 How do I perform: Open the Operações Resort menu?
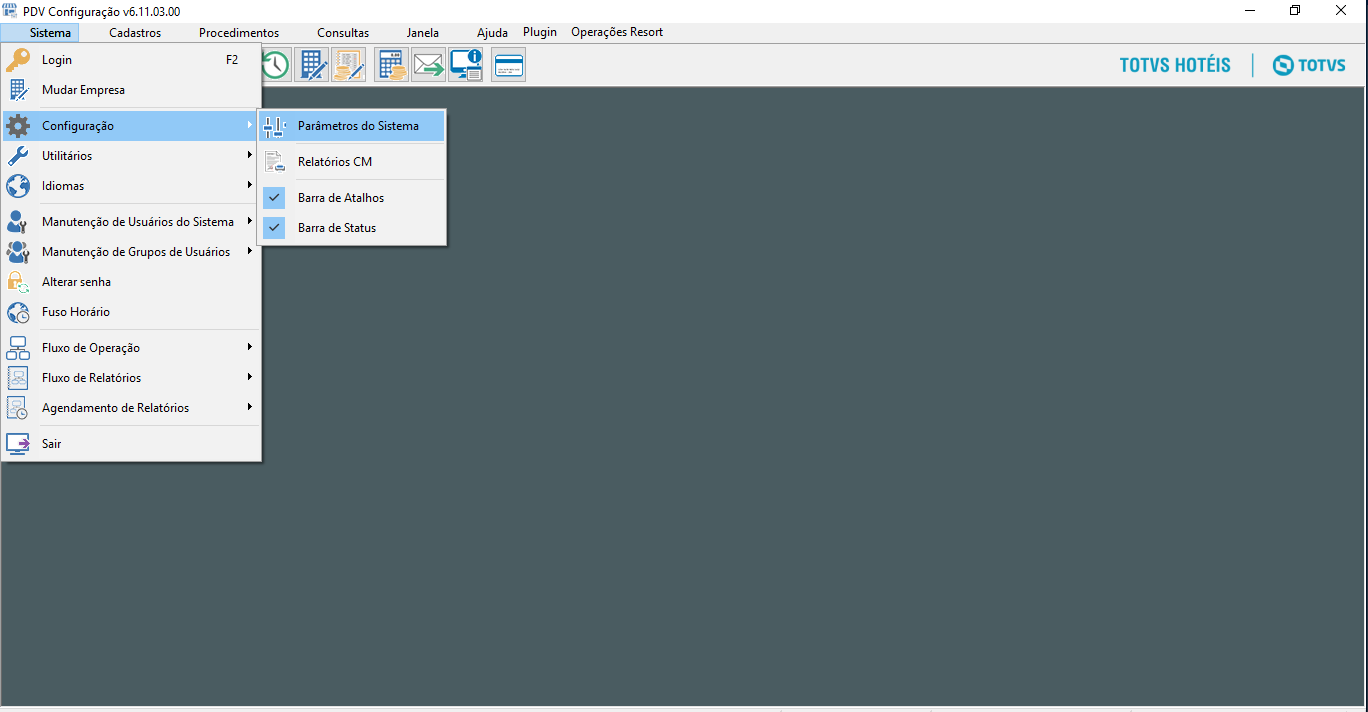(x=617, y=32)
